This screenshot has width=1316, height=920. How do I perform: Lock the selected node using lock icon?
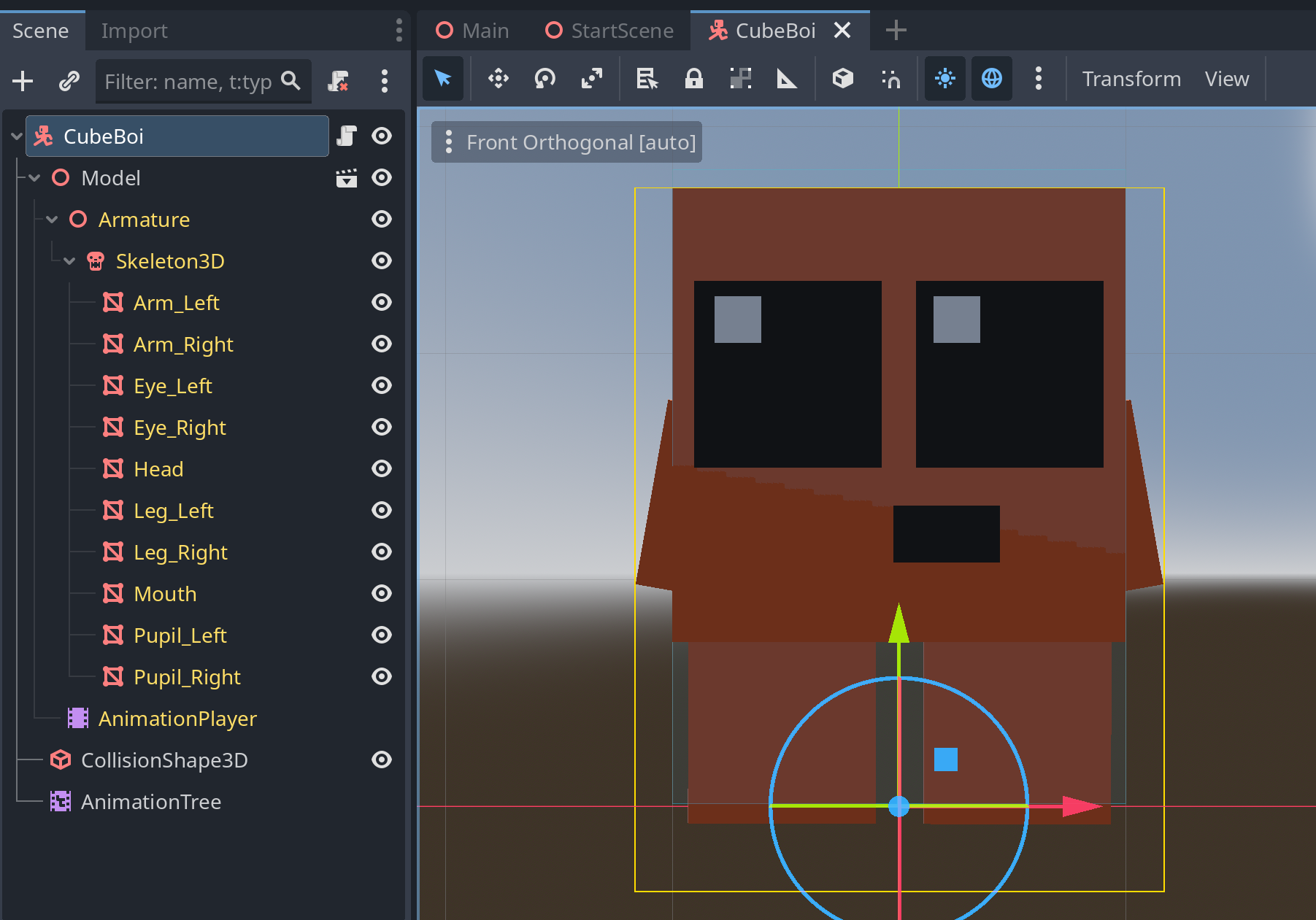click(x=693, y=79)
